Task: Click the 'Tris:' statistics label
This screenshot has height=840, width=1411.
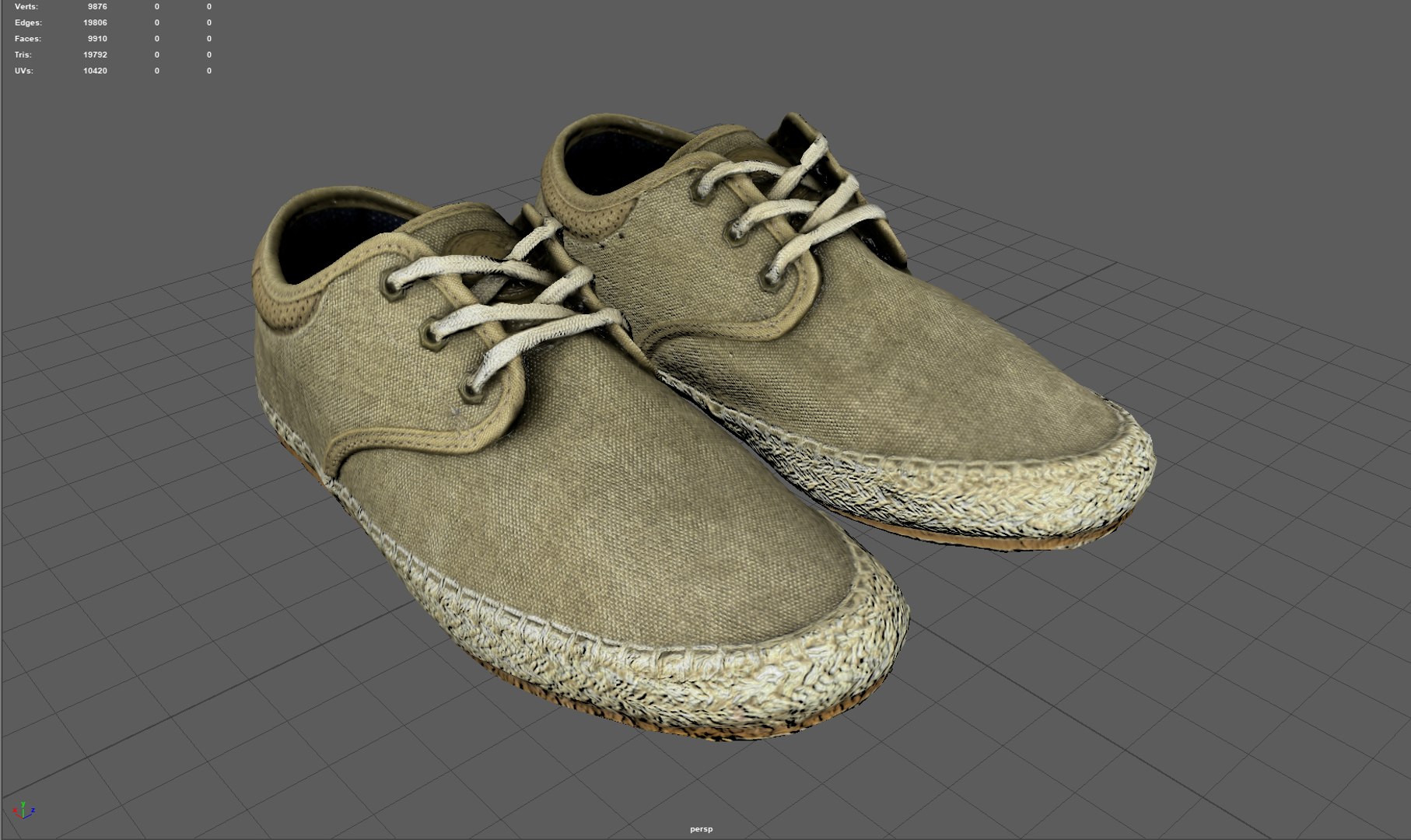Action: pyautogui.click(x=23, y=55)
